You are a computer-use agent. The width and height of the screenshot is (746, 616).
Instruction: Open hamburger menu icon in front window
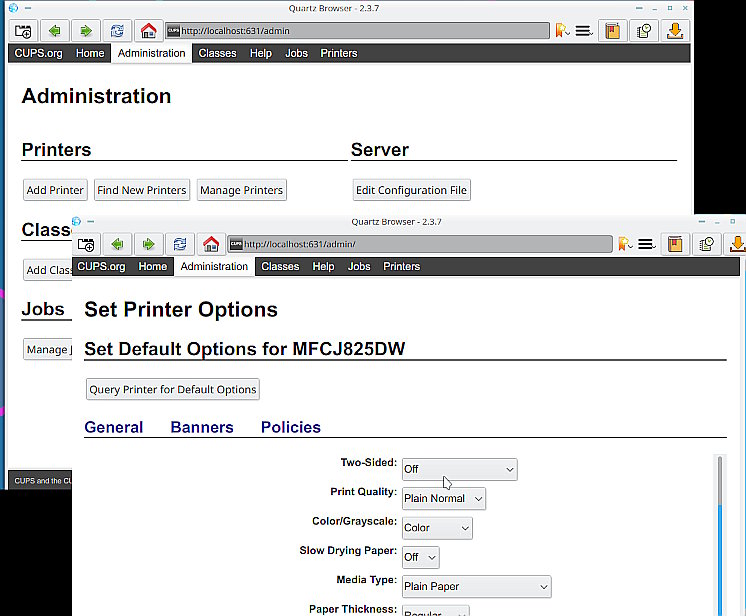[x=647, y=244]
